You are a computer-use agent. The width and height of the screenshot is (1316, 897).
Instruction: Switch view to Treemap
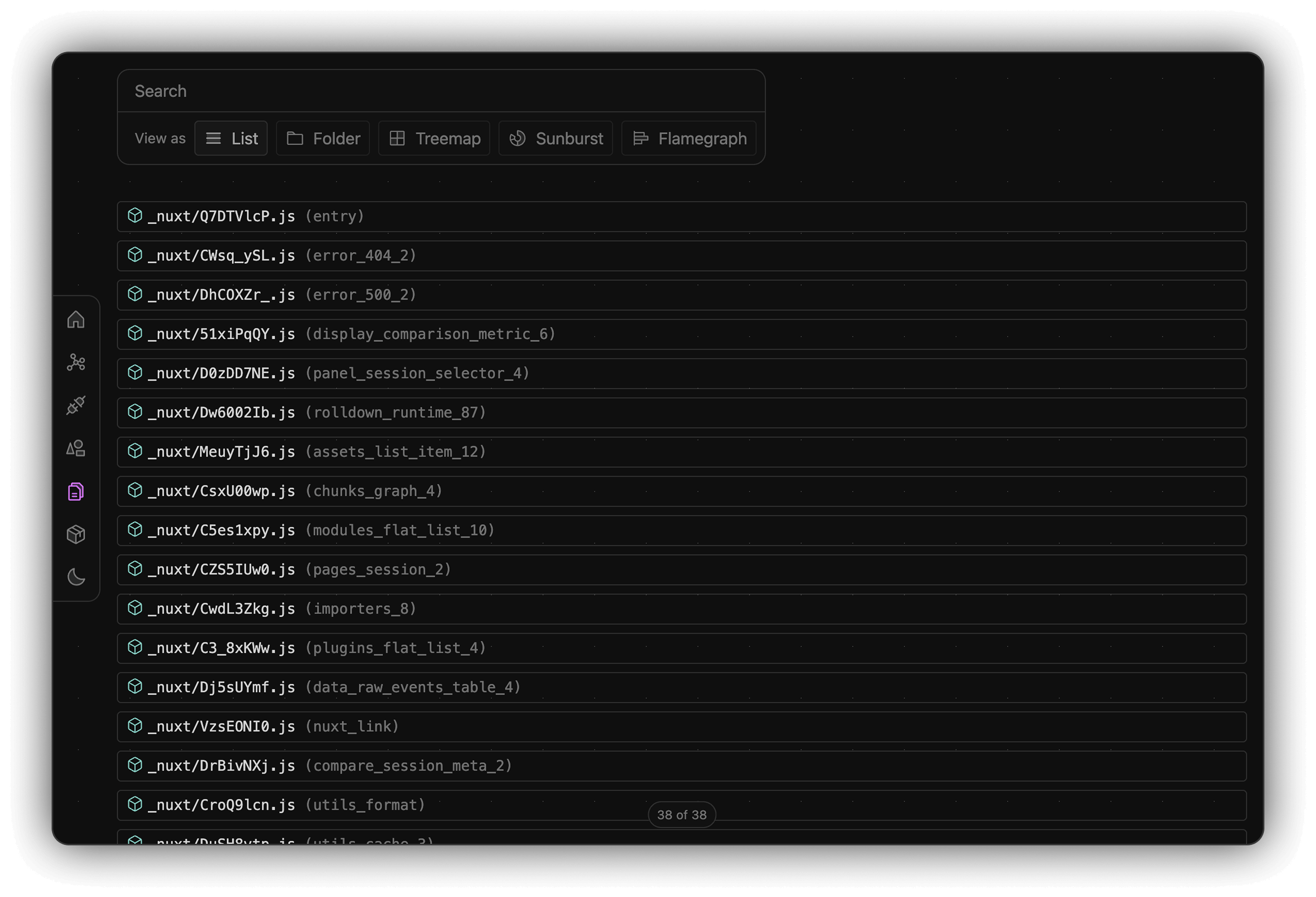coord(434,139)
